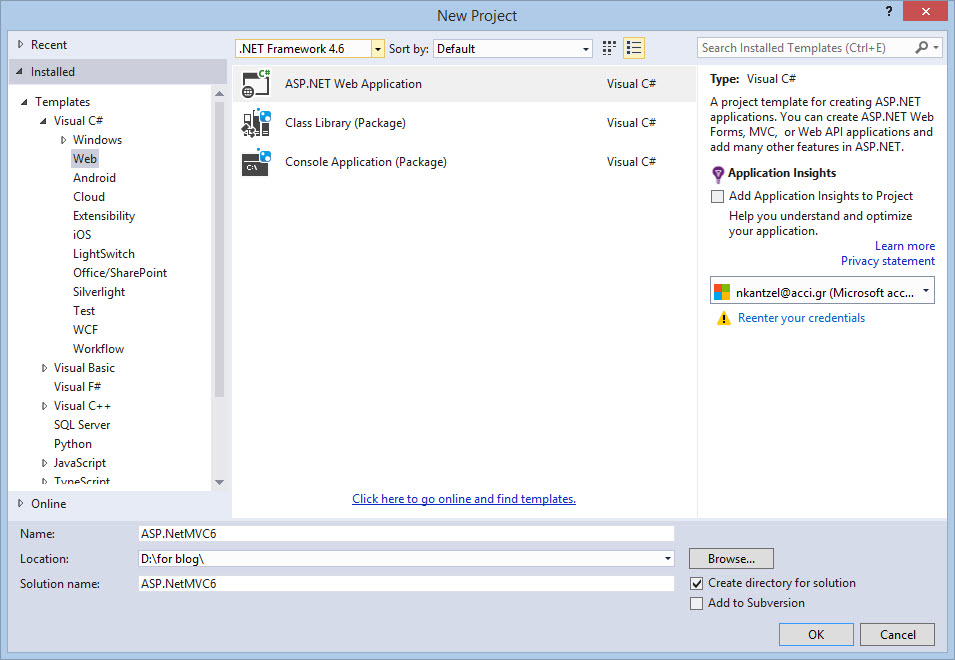The height and width of the screenshot is (660, 955).
Task: Select the Cloud template category
Action: click(89, 197)
